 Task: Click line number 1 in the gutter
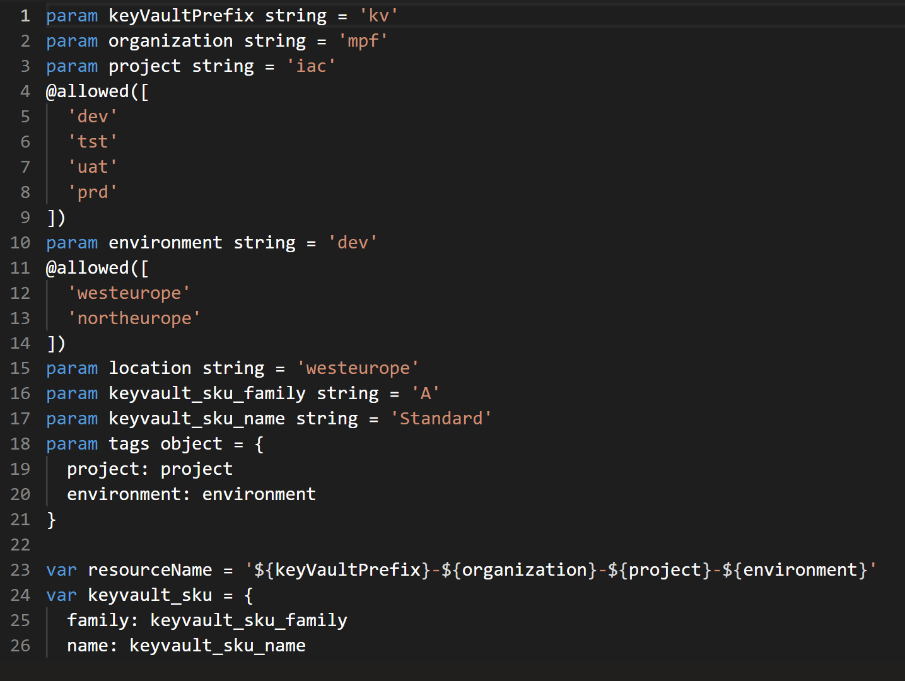(x=24, y=16)
